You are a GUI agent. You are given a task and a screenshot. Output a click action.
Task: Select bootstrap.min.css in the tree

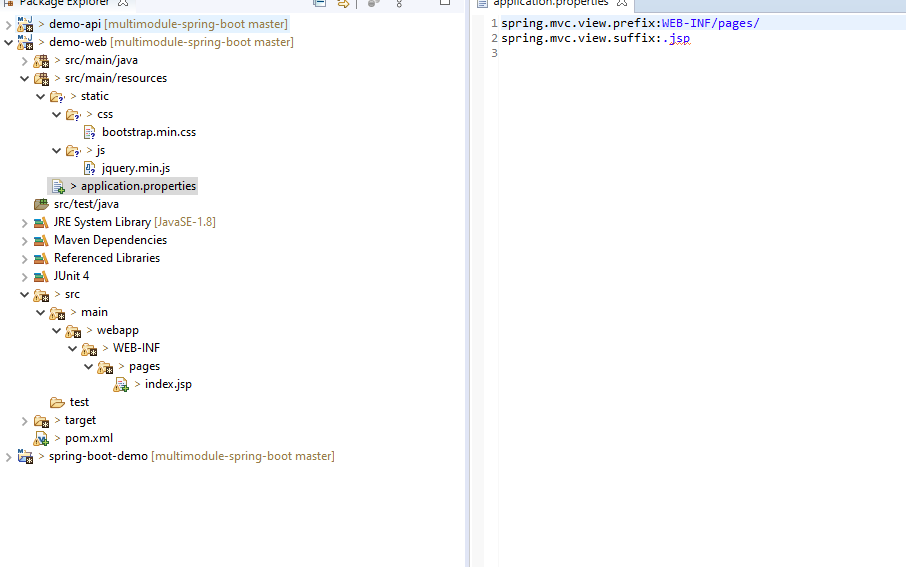[149, 132]
